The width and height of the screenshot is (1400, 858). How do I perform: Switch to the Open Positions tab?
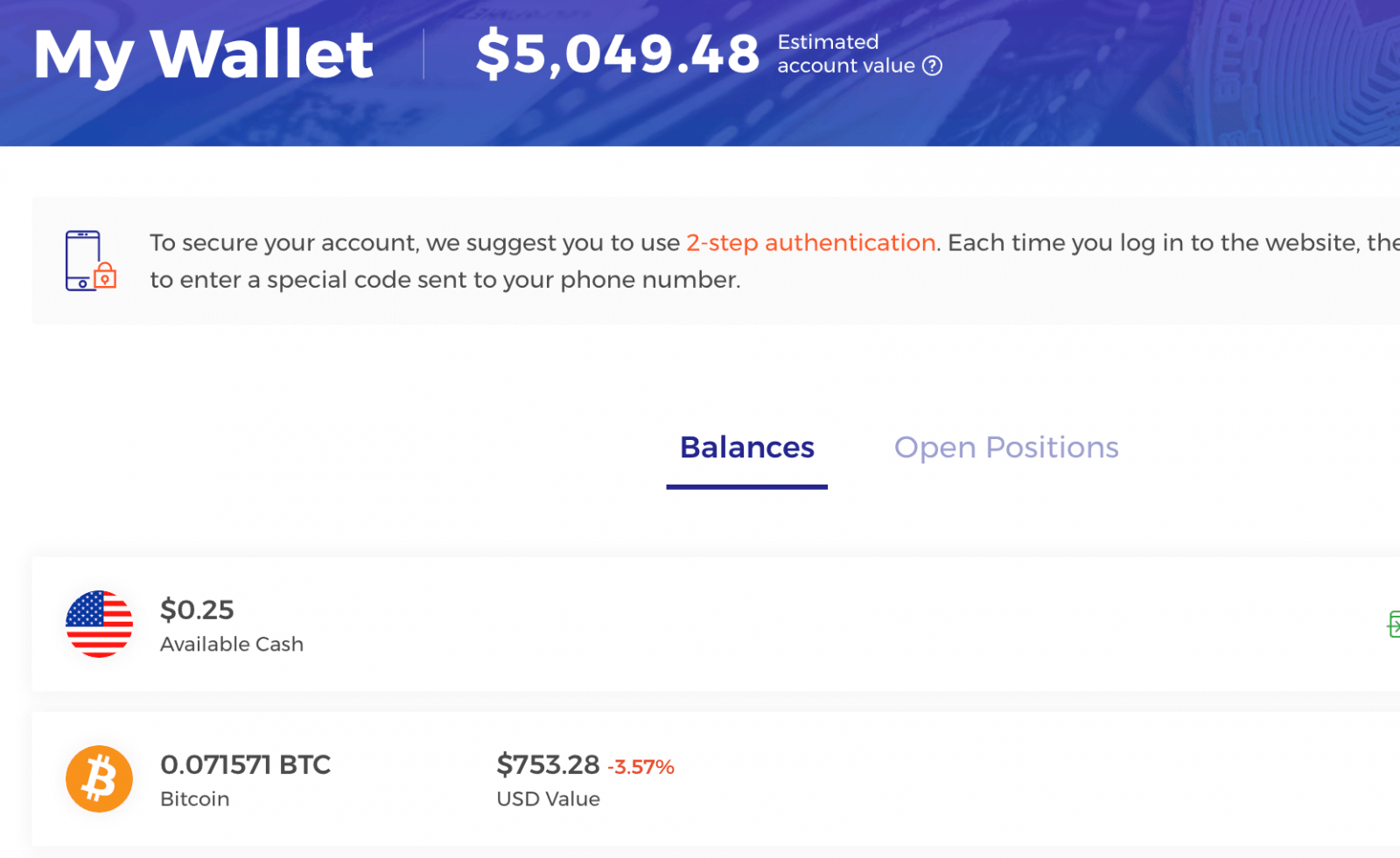1006,447
